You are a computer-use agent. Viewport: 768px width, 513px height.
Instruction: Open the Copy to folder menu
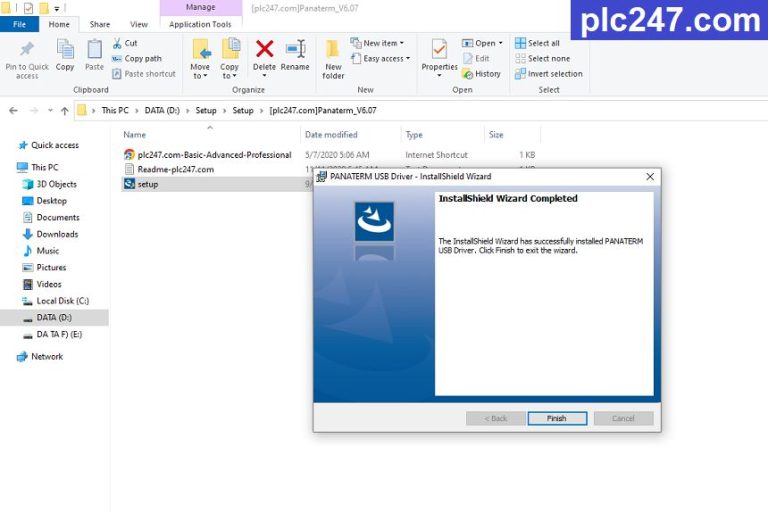pos(229,58)
